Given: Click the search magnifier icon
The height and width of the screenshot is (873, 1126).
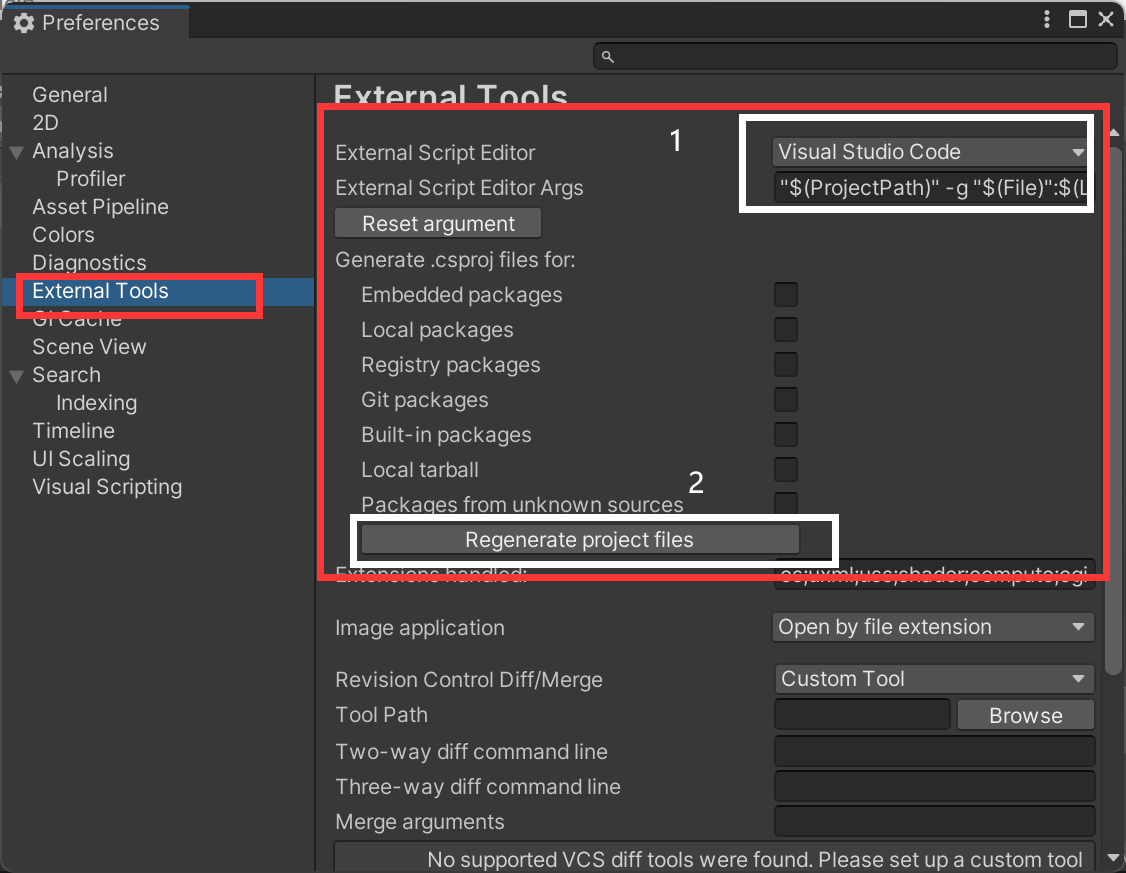Looking at the screenshot, I should (608, 57).
